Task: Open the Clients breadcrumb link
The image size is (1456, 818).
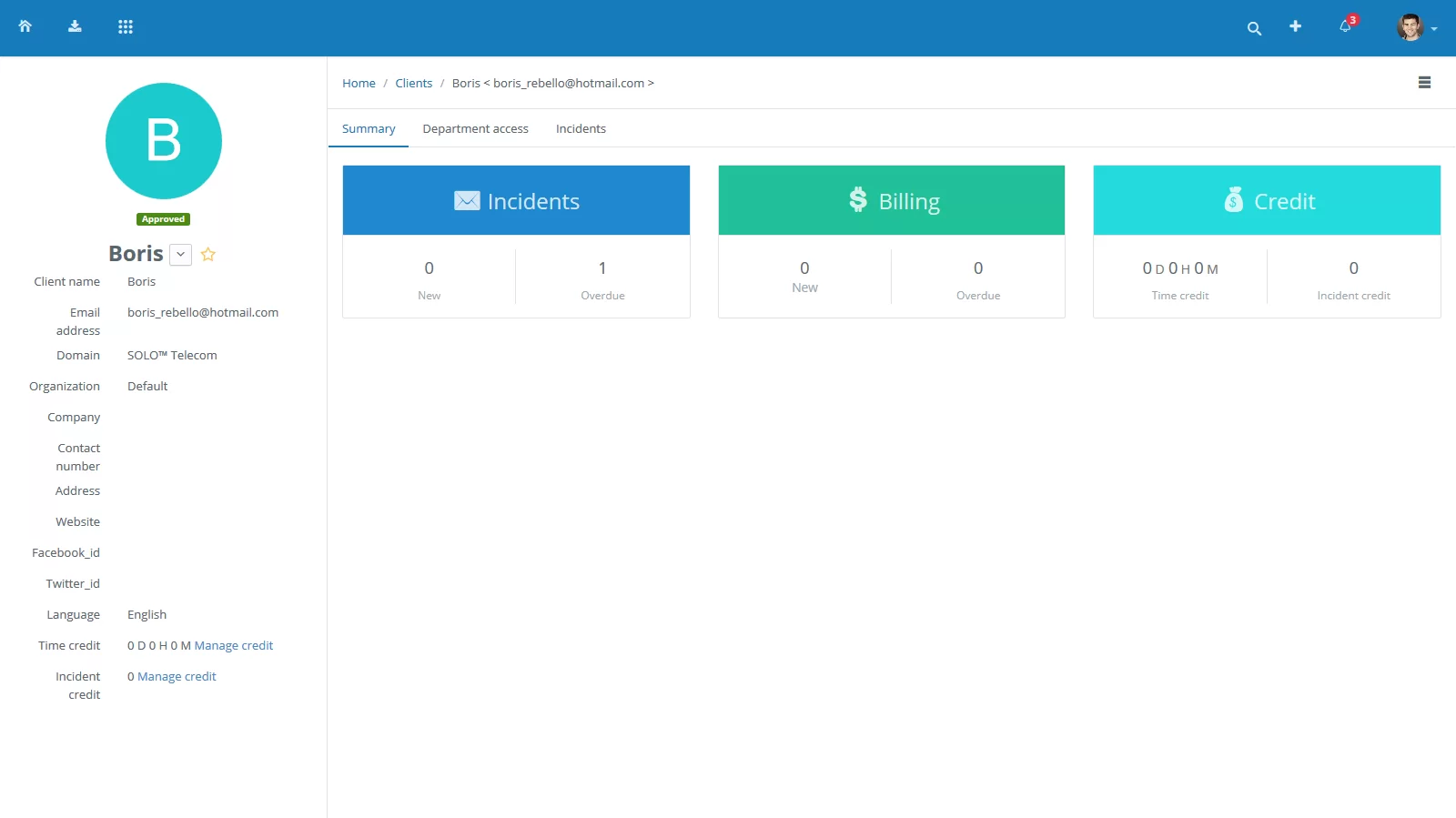Action: [x=413, y=84]
